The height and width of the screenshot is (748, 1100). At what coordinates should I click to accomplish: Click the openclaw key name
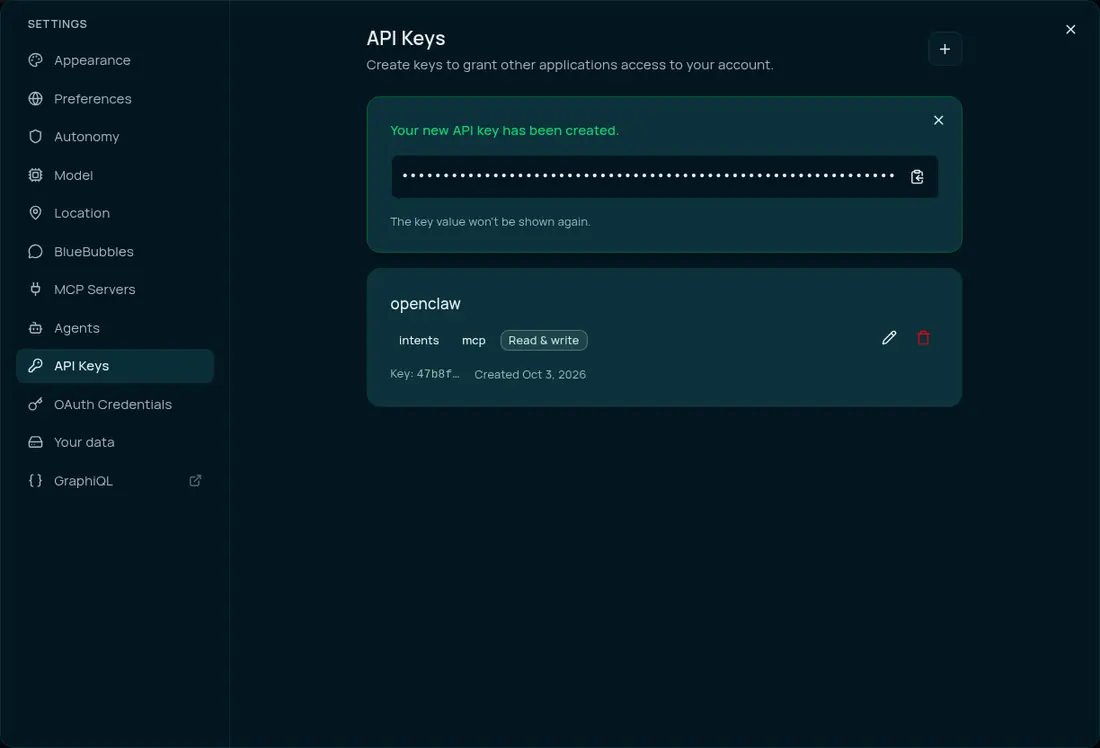tap(425, 304)
